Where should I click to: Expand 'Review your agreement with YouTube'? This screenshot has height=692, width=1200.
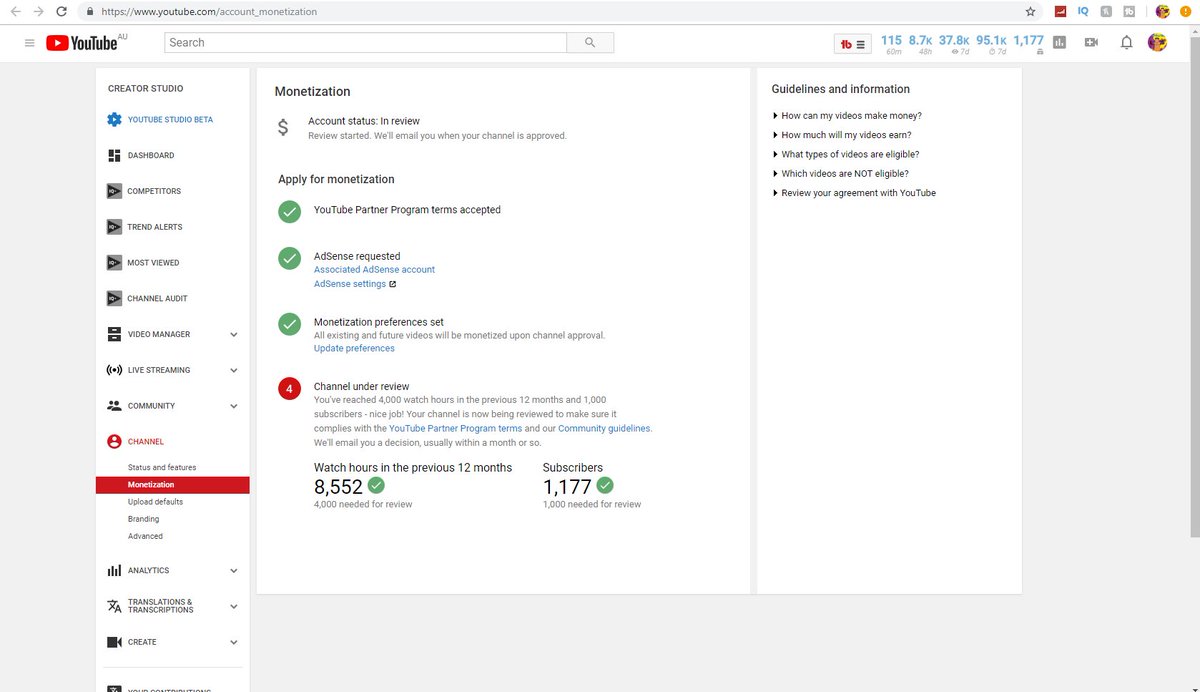point(854,193)
